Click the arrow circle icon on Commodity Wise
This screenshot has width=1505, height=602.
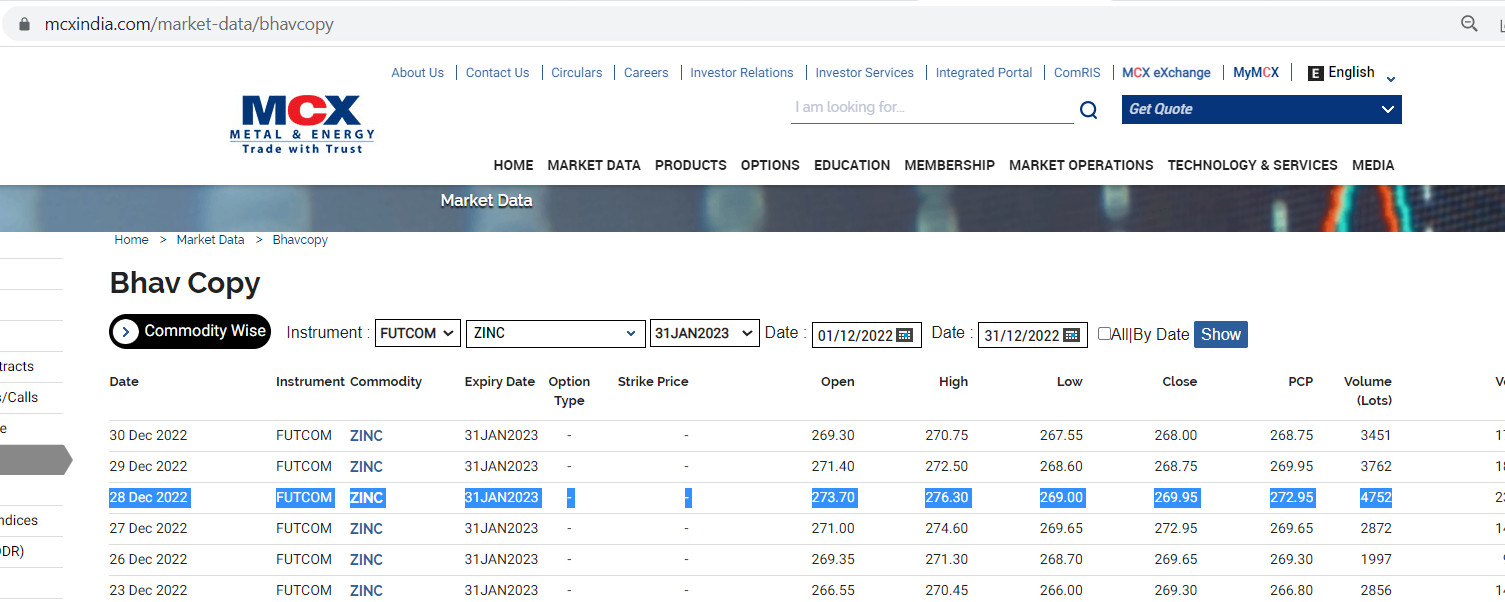126,332
